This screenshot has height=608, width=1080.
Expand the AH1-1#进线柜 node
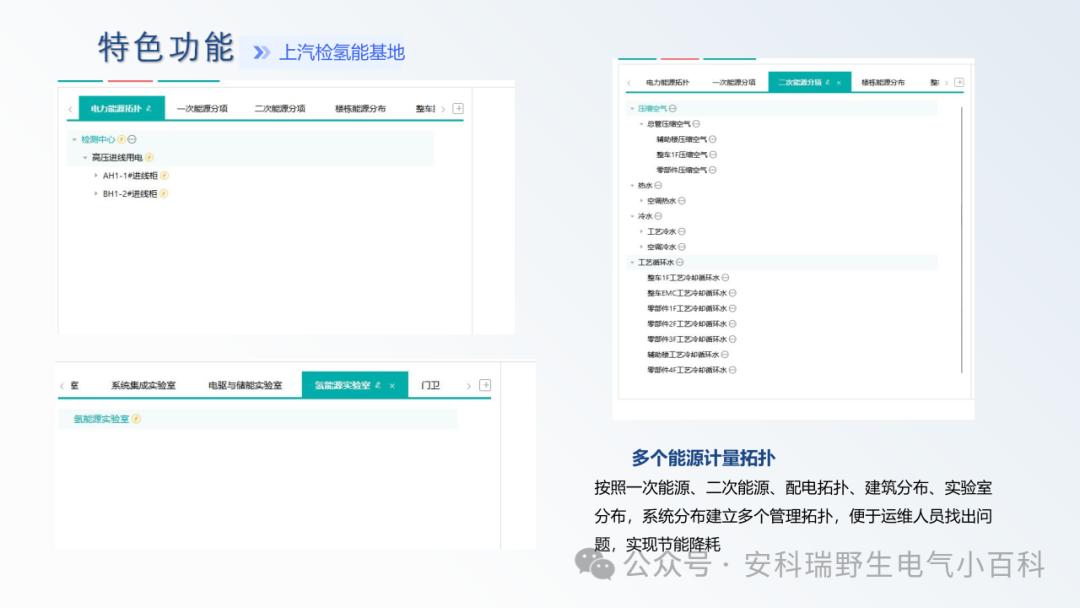pos(96,176)
